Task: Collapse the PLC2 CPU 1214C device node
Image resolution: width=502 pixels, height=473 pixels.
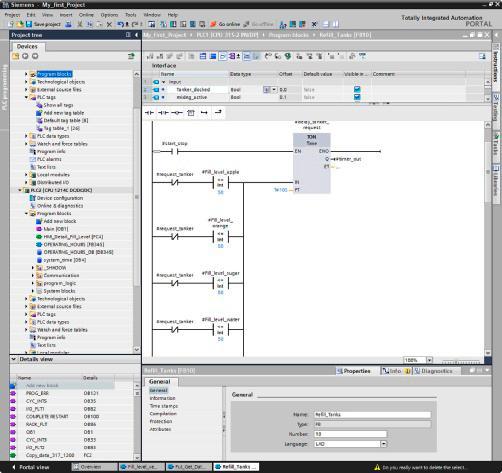Action: click(20, 190)
